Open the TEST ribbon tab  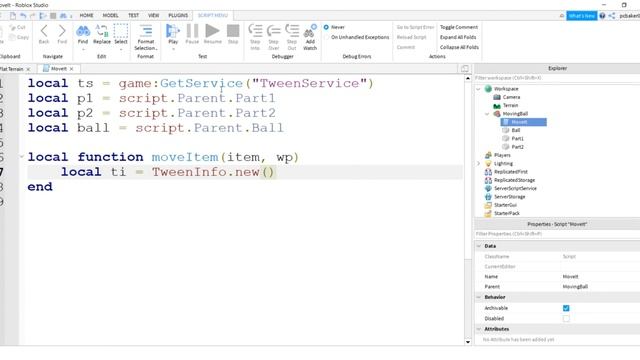pos(133,16)
